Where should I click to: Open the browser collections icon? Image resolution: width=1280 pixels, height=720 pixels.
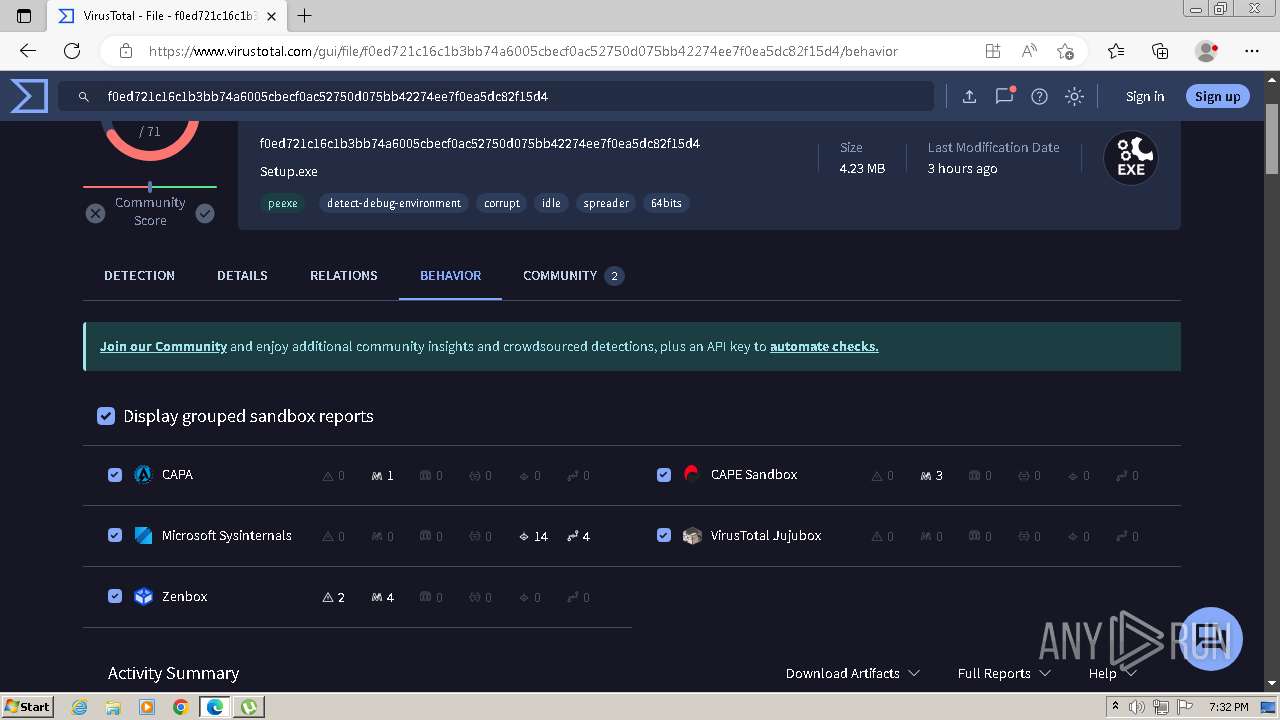pyautogui.click(x=1160, y=51)
